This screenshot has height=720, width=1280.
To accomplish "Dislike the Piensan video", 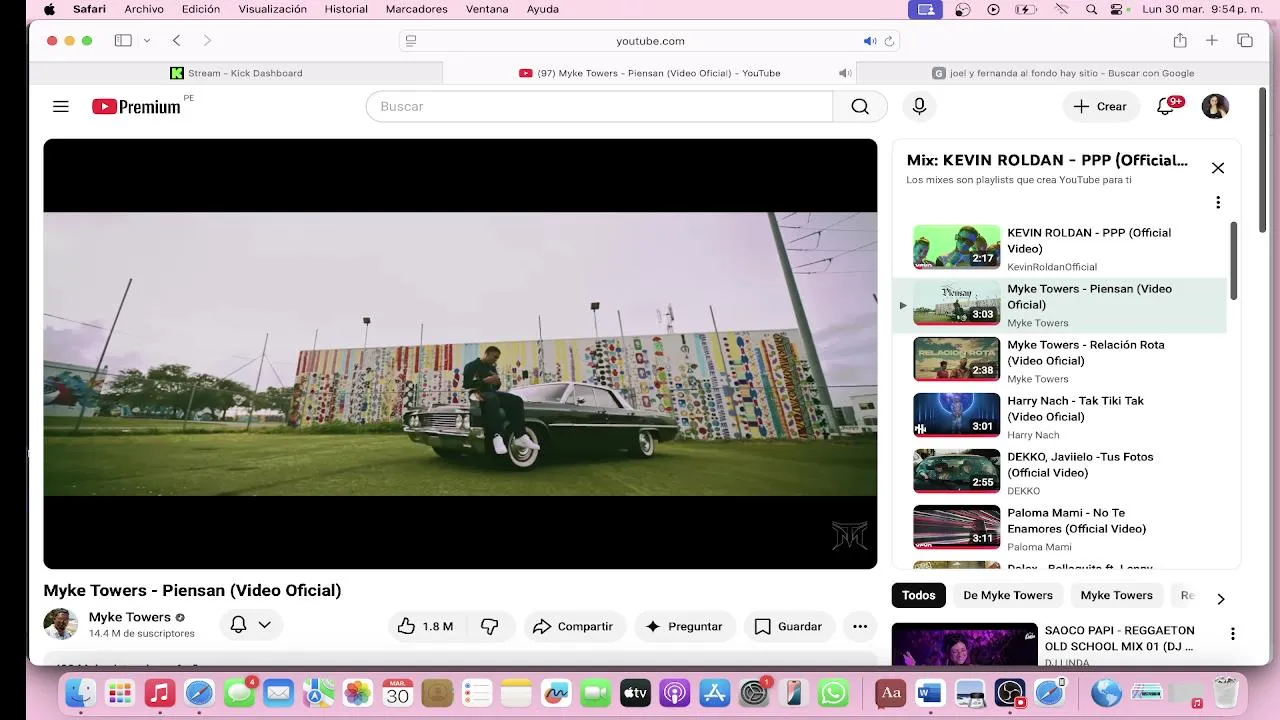I will point(489,626).
